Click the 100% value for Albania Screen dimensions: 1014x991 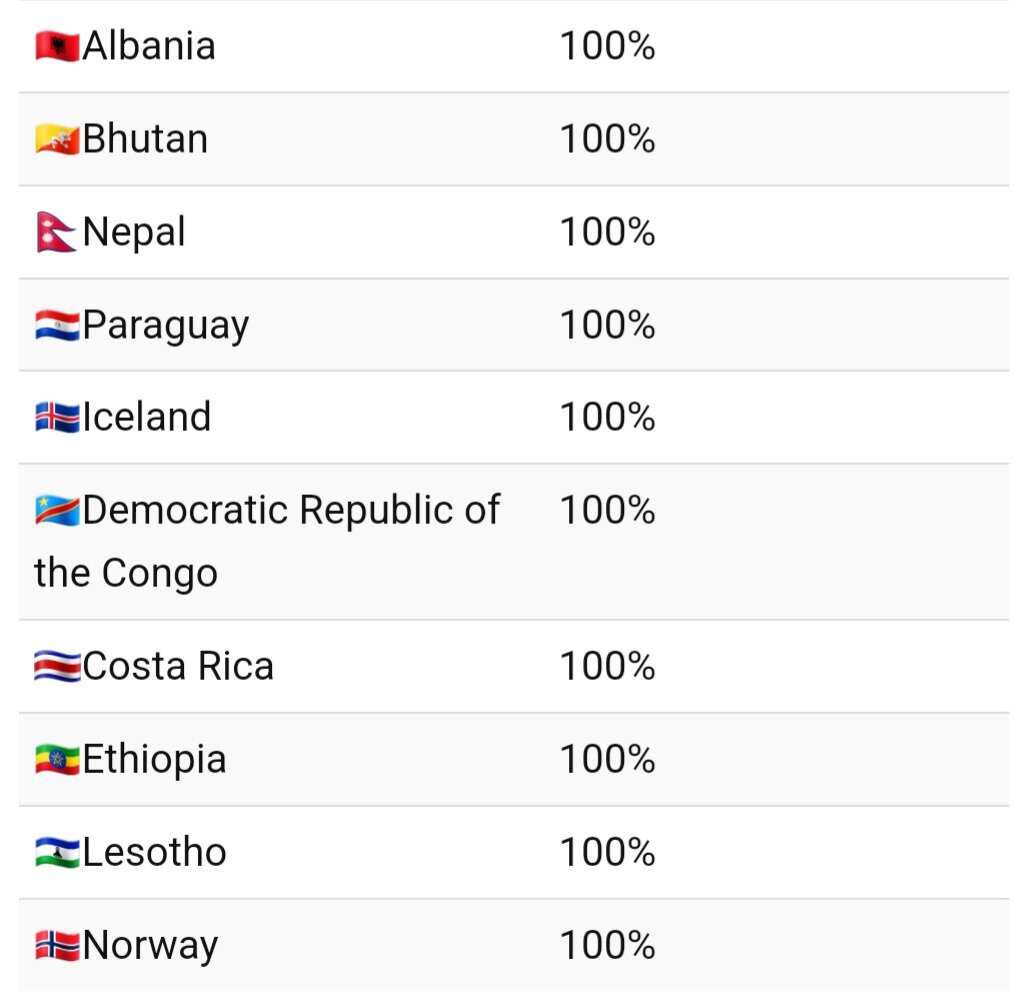(607, 46)
